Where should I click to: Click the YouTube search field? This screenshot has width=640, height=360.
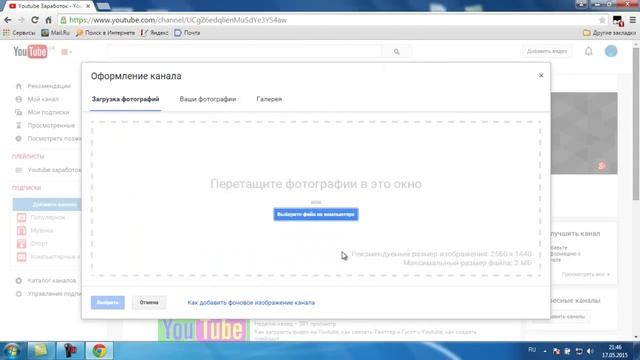(x=244, y=51)
